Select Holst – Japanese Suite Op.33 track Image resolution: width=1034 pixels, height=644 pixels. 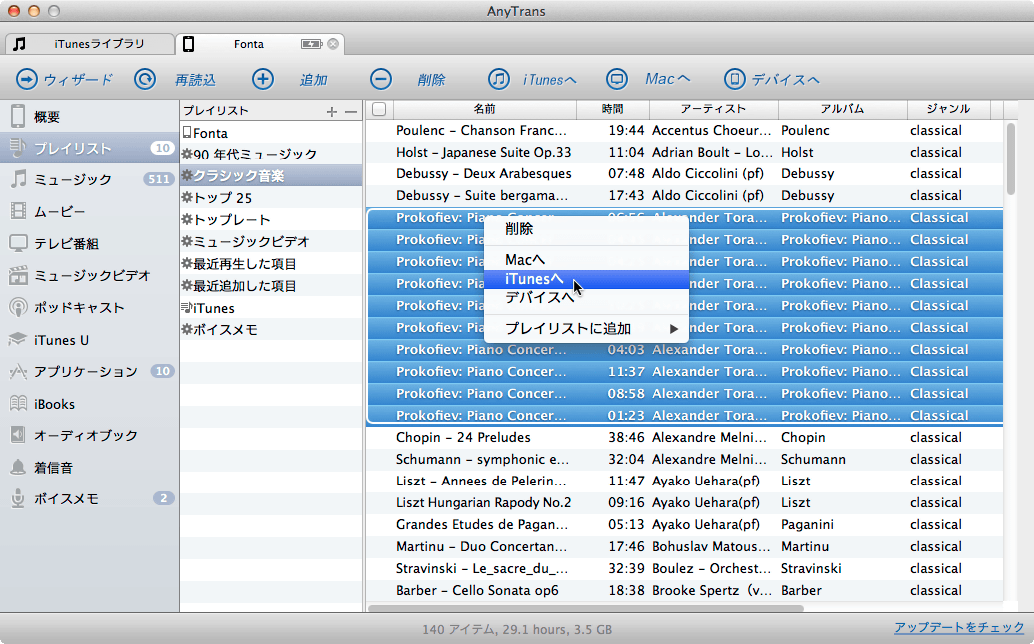coord(684,152)
